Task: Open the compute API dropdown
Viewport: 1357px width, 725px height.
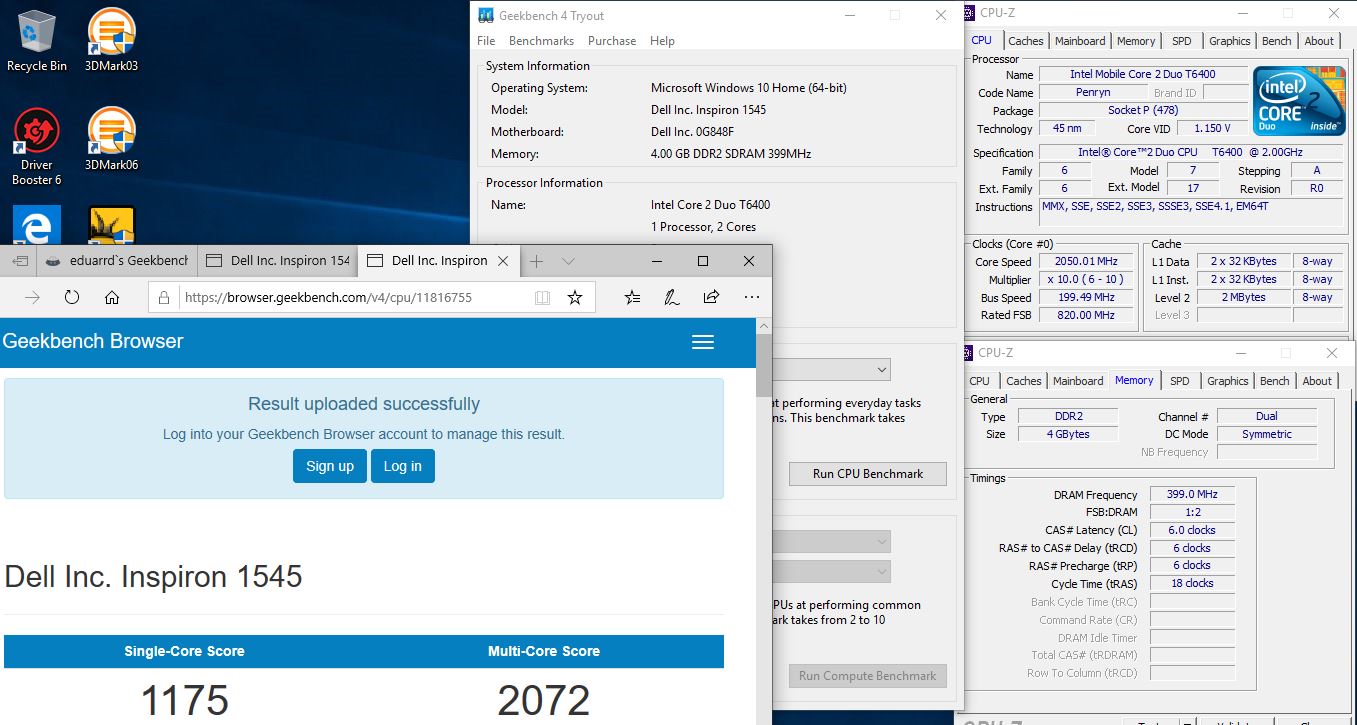Action: click(x=831, y=542)
